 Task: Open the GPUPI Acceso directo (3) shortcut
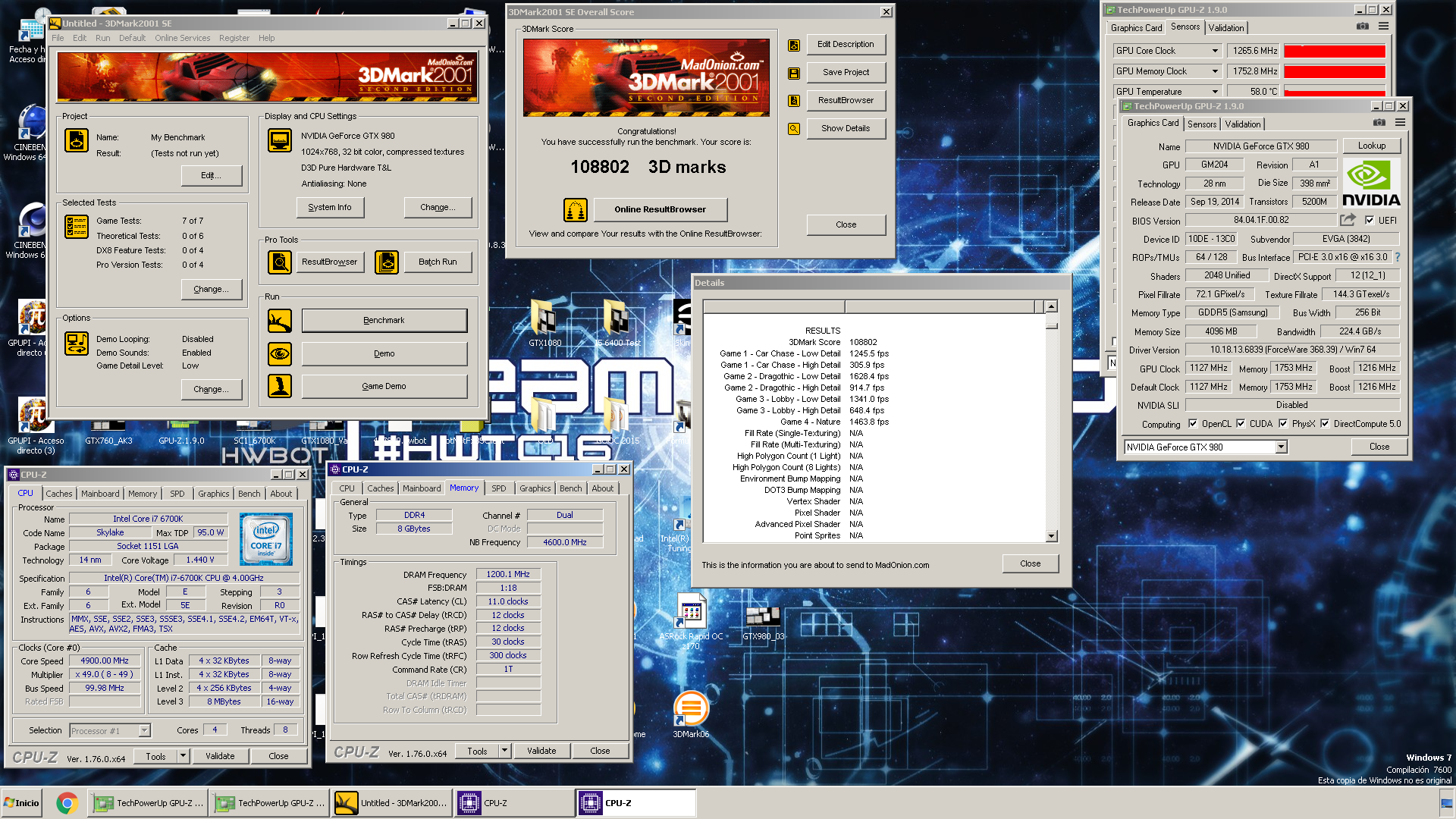[x=35, y=426]
